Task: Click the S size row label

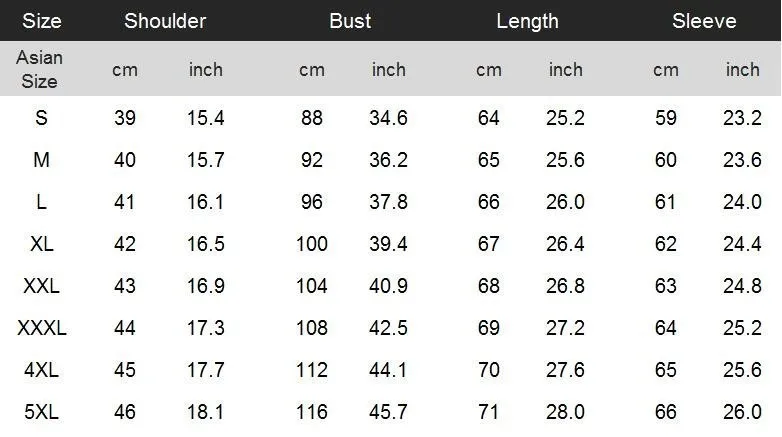Action: (x=41, y=118)
